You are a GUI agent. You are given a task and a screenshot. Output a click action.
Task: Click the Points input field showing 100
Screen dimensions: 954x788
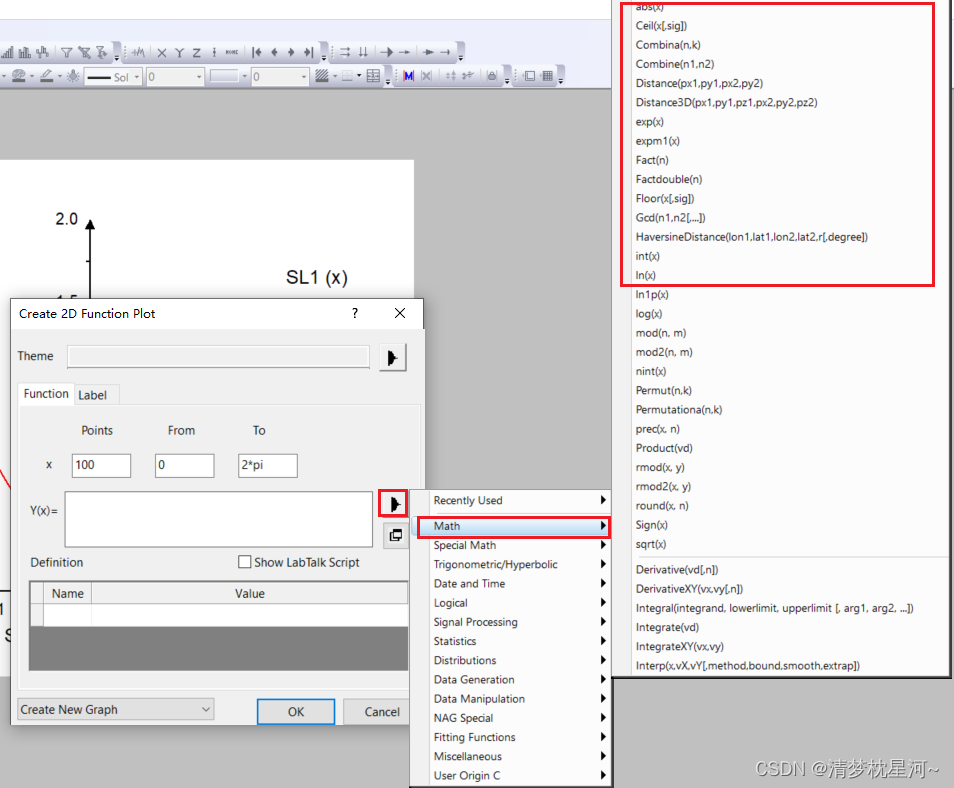click(x=101, y=465)
